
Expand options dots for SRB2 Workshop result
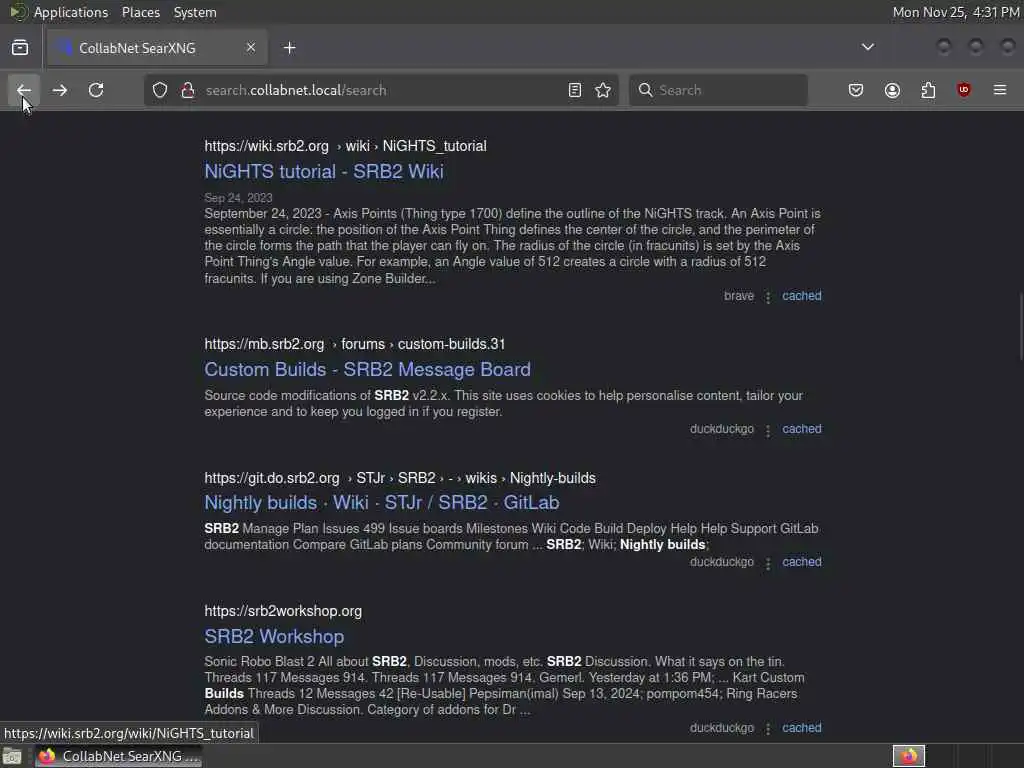pos(768,729)
